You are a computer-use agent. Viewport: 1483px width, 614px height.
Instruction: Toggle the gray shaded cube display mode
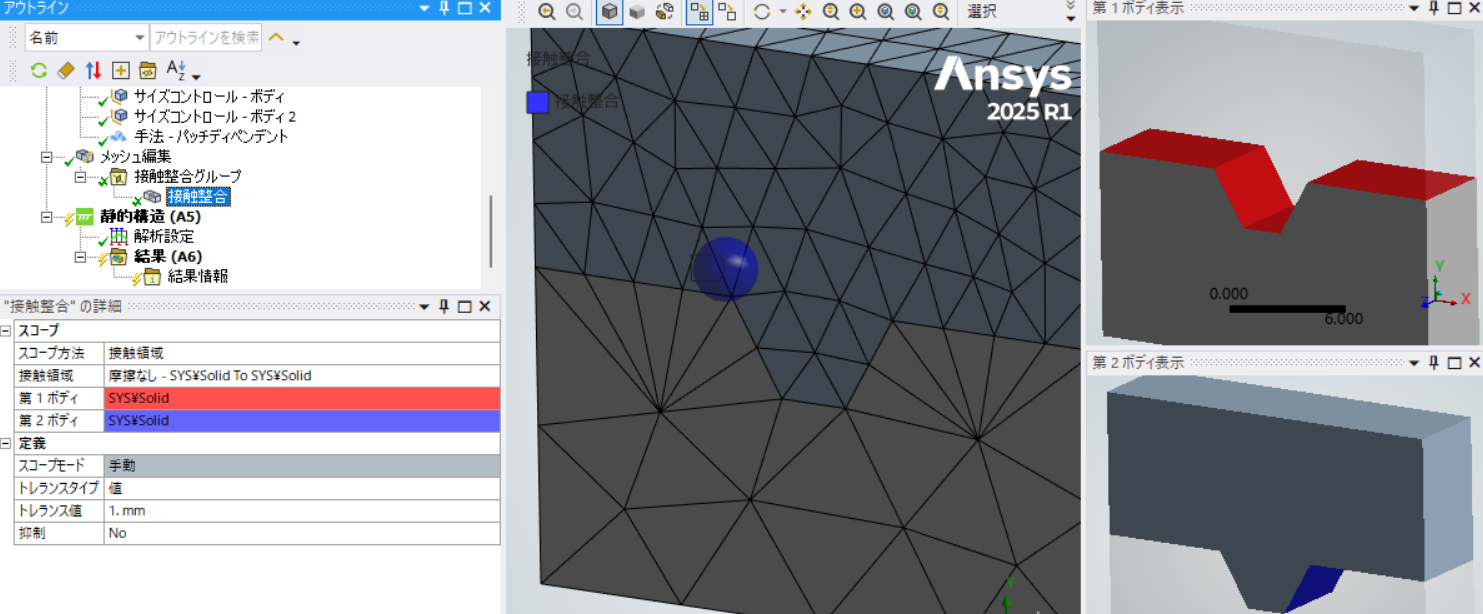[x=636, y=12]
